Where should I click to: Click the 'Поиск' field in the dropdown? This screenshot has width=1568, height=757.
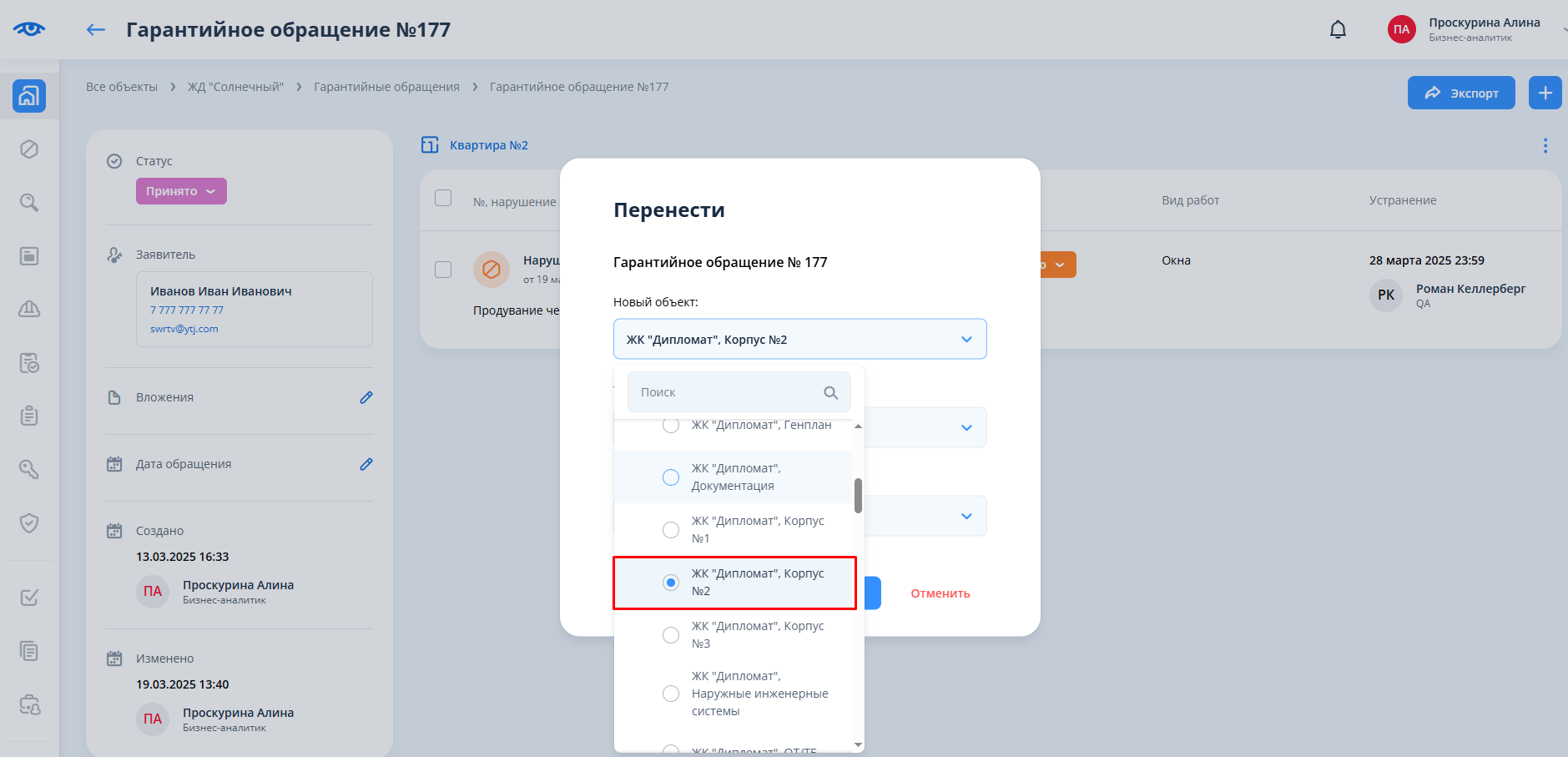click(x=730, y=392)
